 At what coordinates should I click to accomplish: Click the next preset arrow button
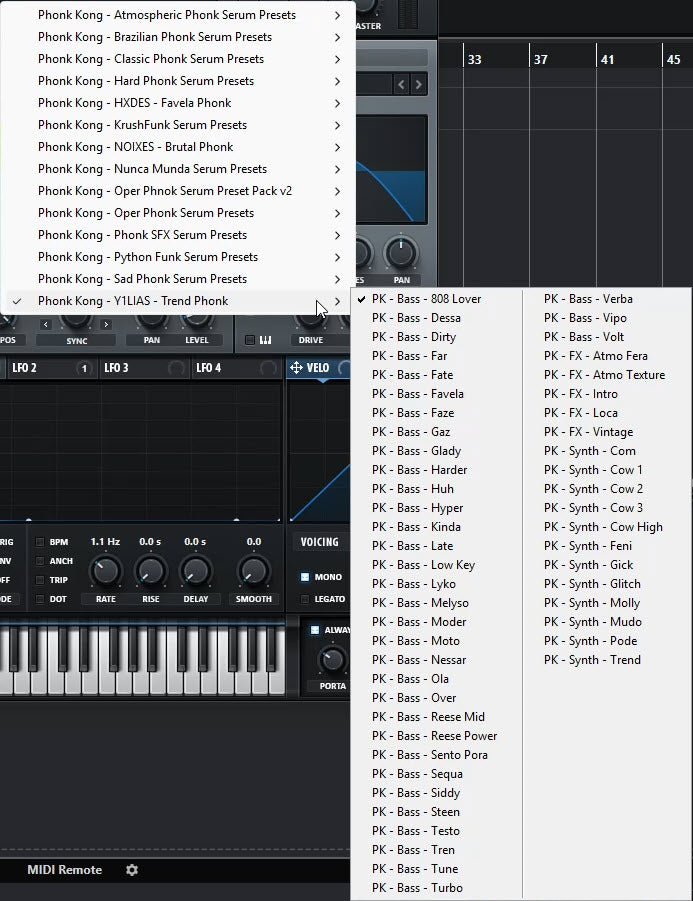pyautogui.click(x=419, y=84)
